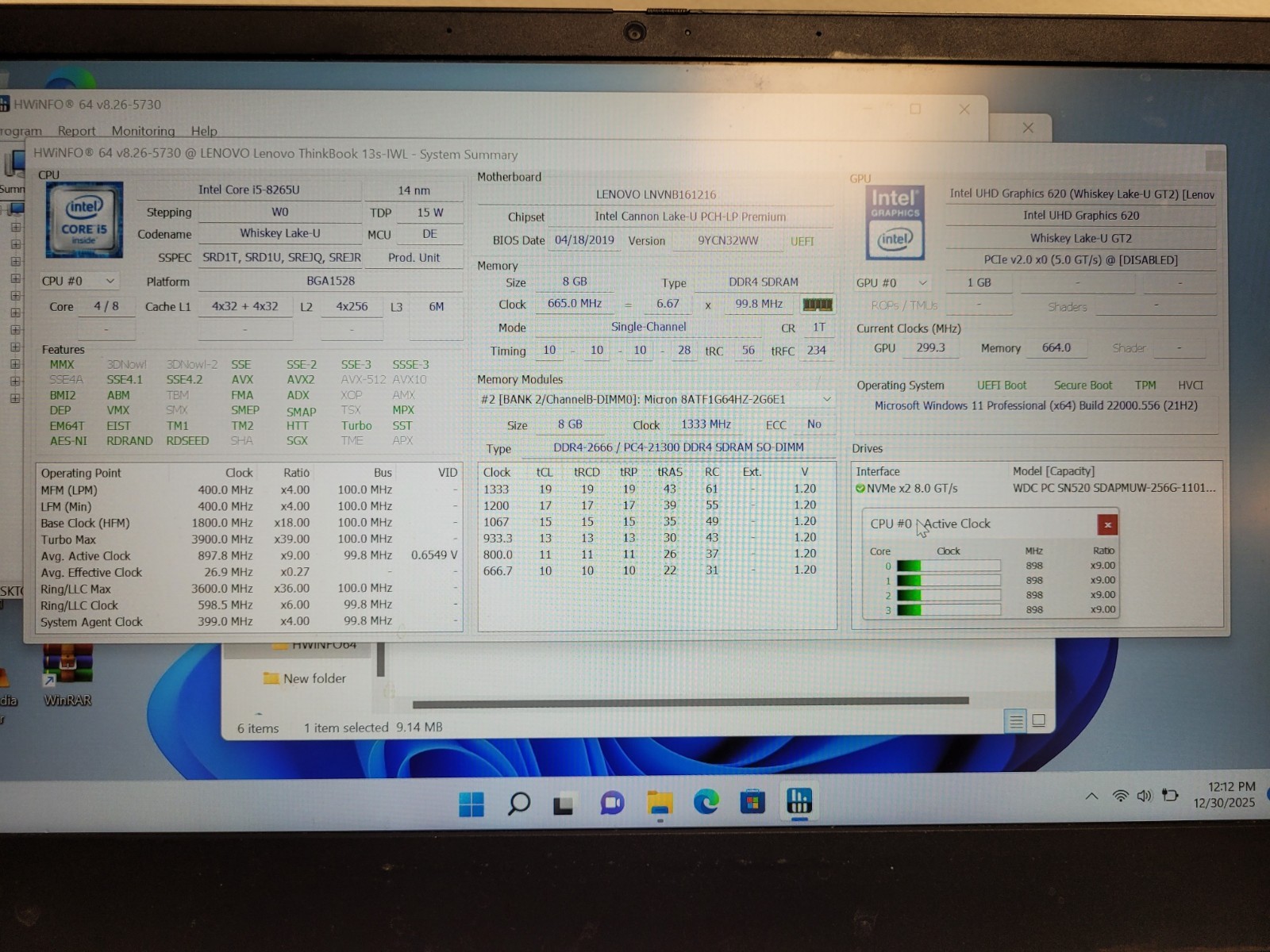Open Task View from the taskbar
The width and height of the screenshot is (1270, 952).
click(x=564, y=804)
